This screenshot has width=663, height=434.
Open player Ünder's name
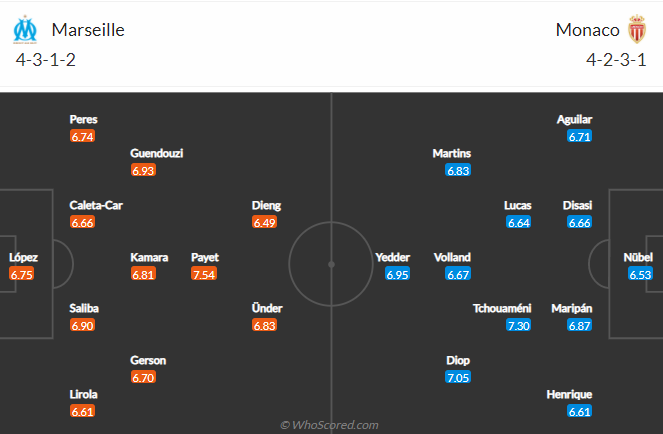pyautogui.click(x=267, y=308)
